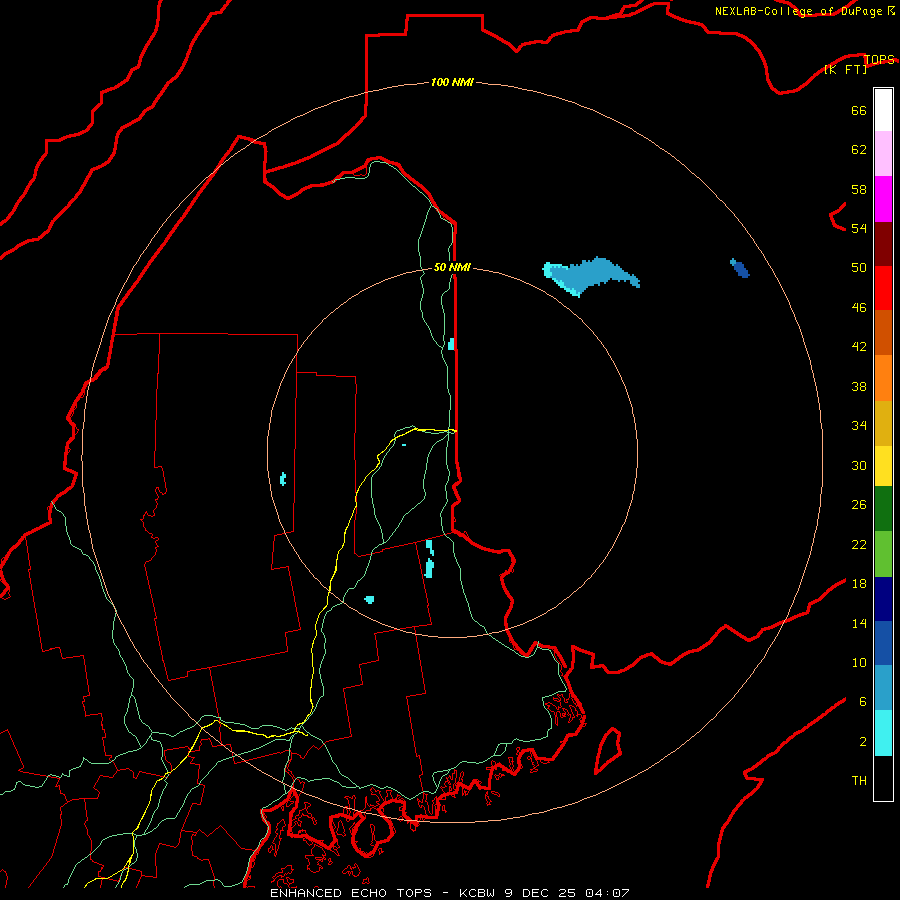Screen dimensions: 900x900
Task: Click the [K FT] units label
Action: [845, 69]
